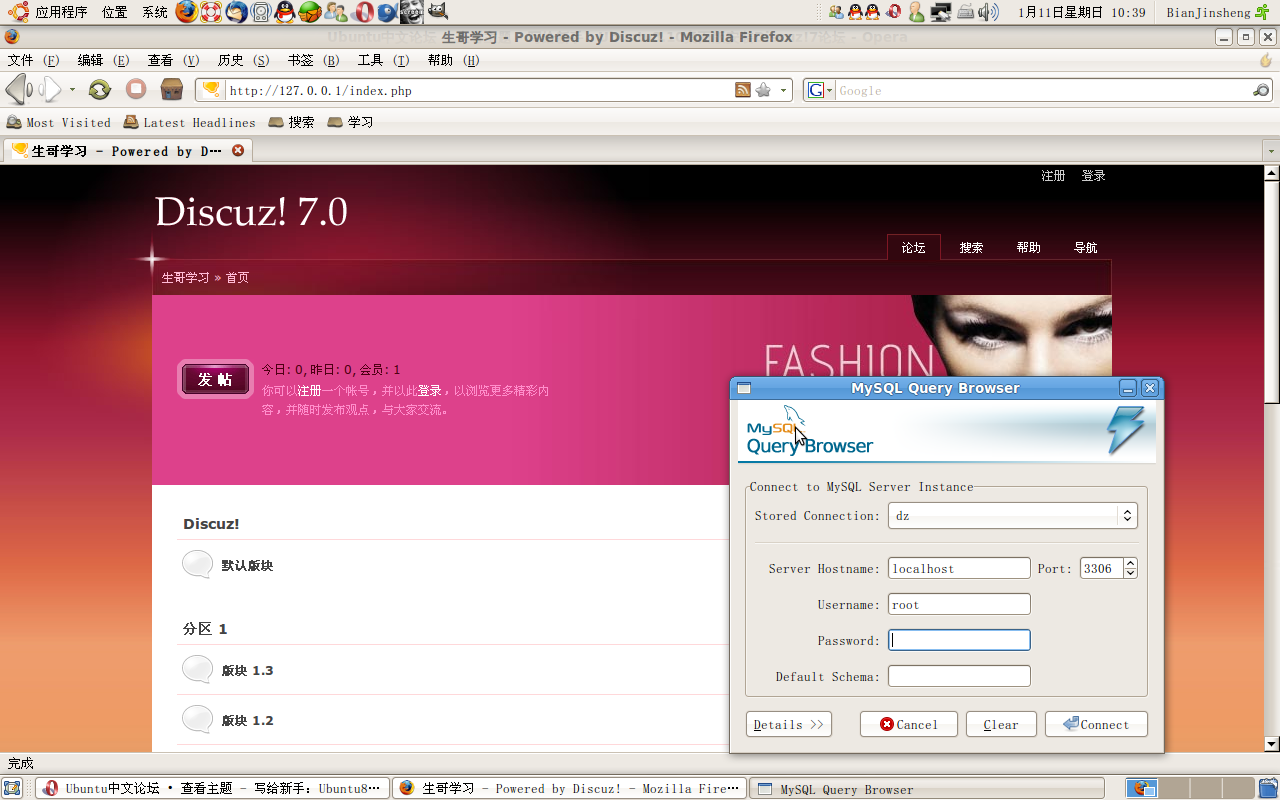The width and height of the screenshot is (1280, 800).
Task: Click the red Stop loading icon
Action: click(136, 90)
